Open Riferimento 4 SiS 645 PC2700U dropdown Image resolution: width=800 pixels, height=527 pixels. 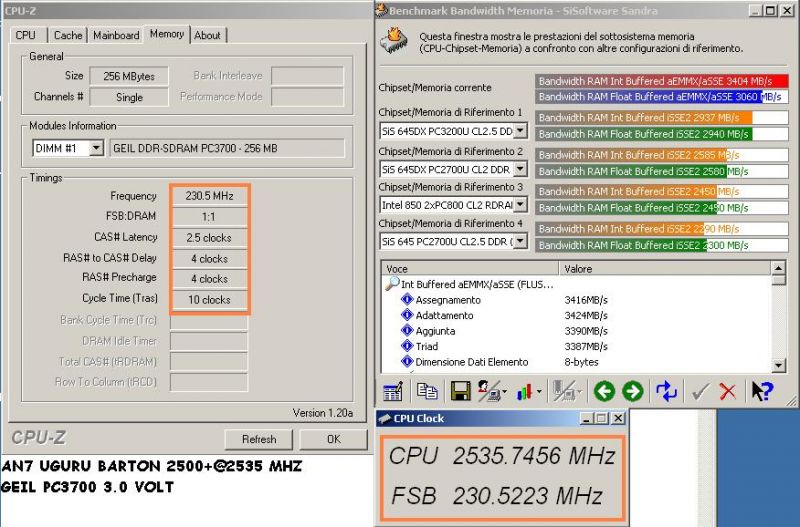coord(520,241)
